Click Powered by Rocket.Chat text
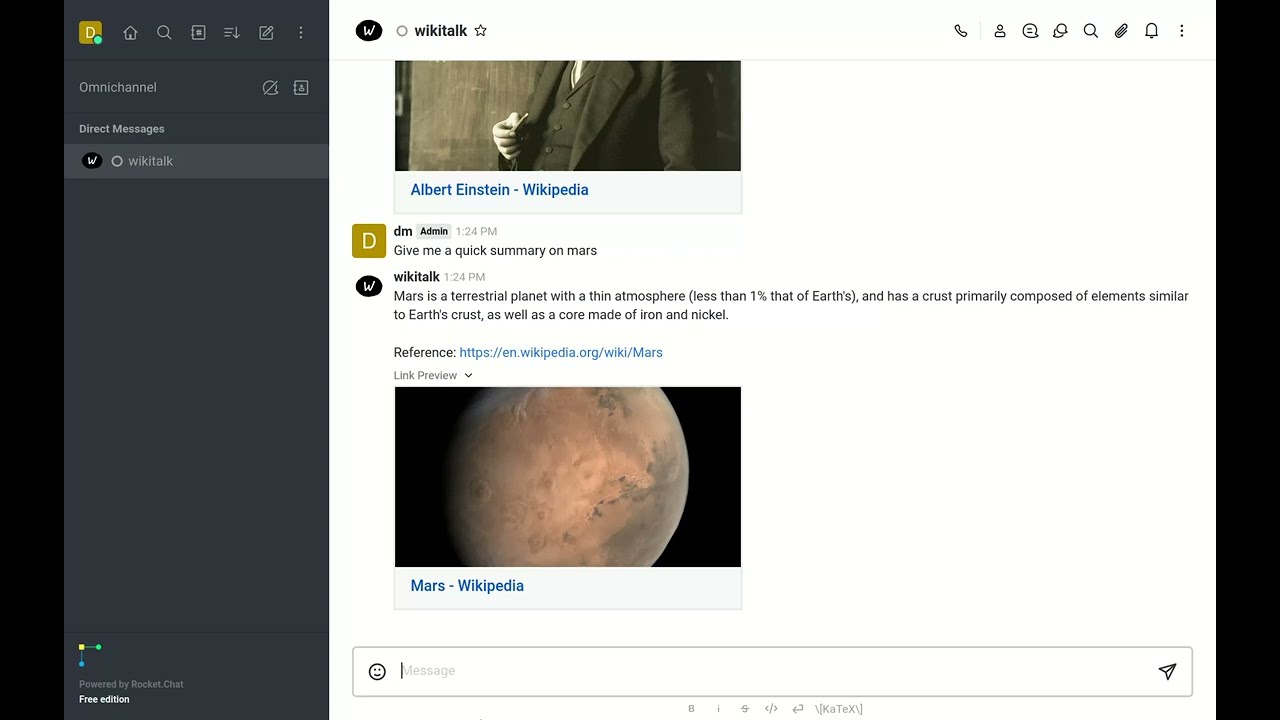 click(x=131, y=684)
